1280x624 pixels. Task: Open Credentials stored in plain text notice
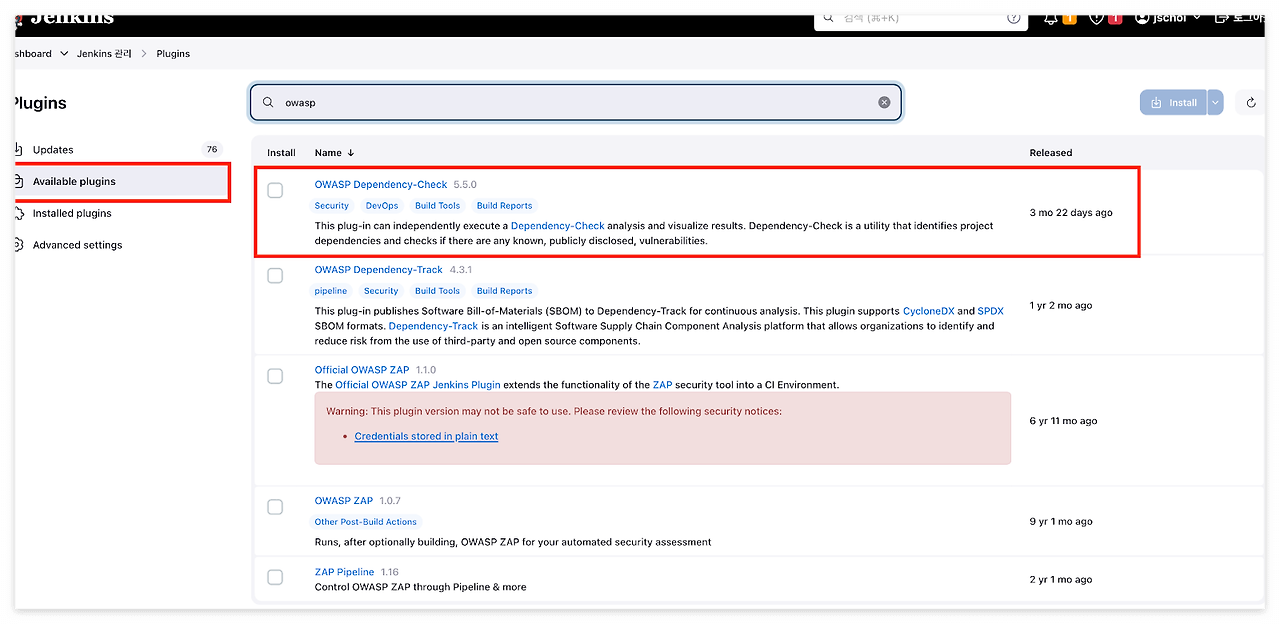pyautogui.click(x=426, y=436)
